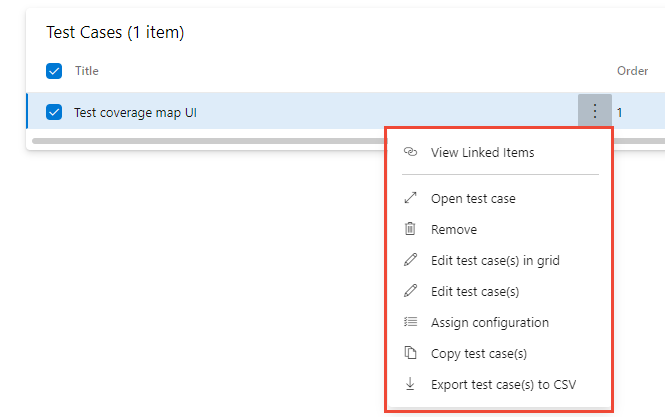Open the three-dot More actions menu
Screen dimensions: 666x418
pos(595,111)
